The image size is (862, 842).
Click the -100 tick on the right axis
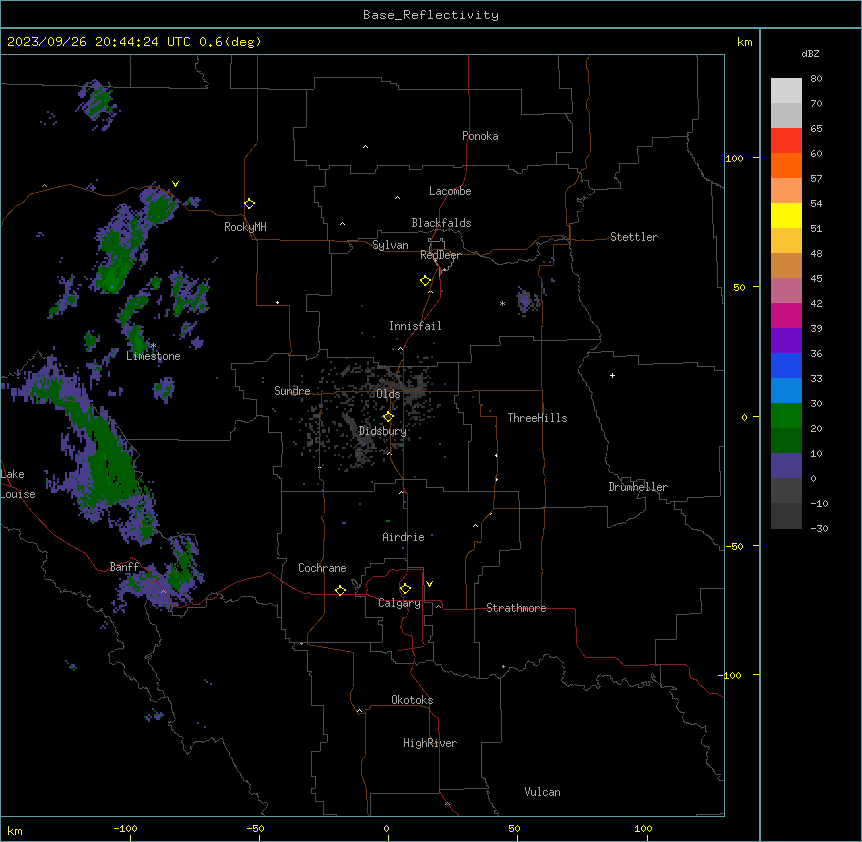pyautogui.click(x=731, y=675)
